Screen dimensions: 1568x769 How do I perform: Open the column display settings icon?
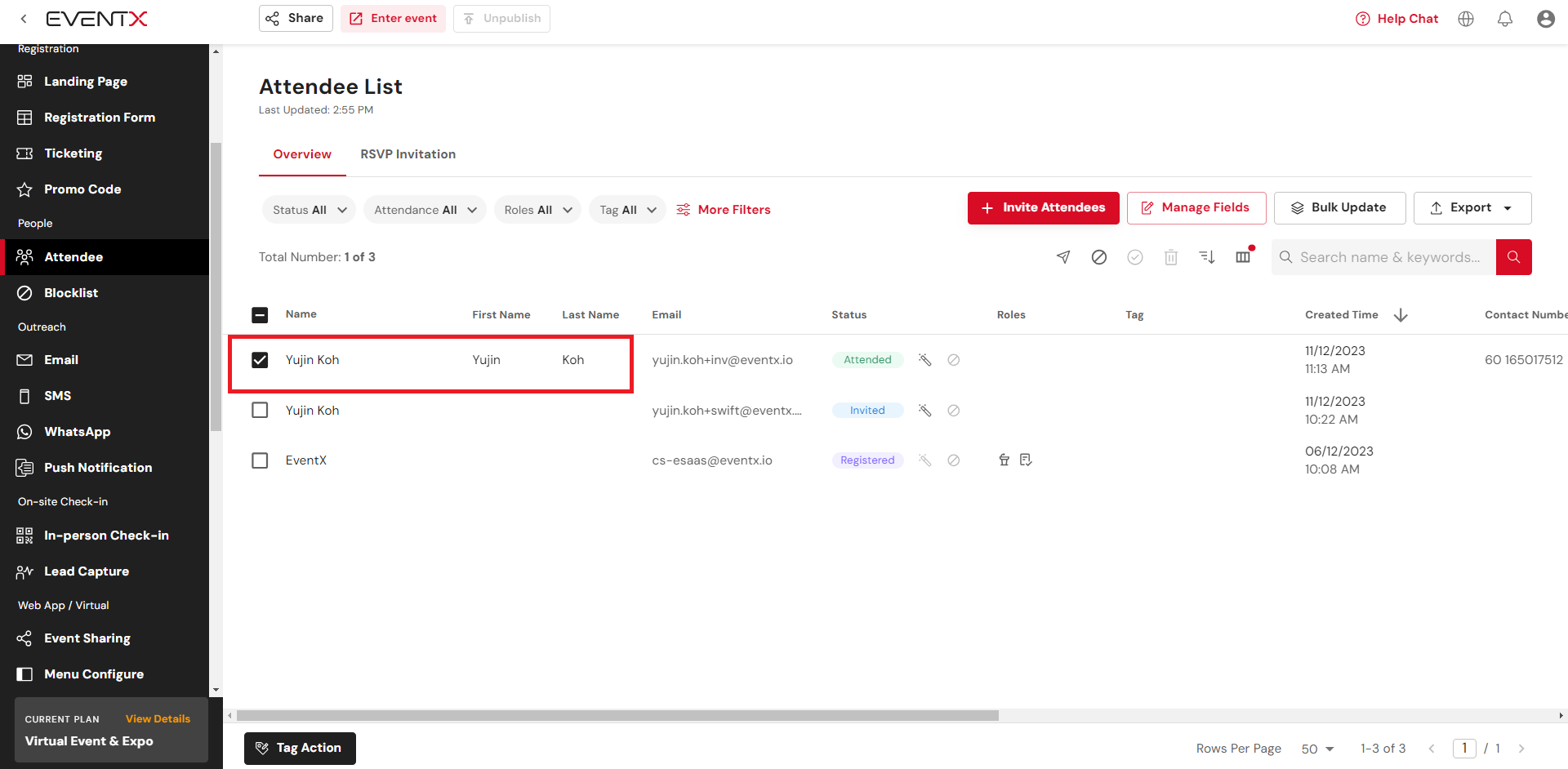click(1243, 257)
